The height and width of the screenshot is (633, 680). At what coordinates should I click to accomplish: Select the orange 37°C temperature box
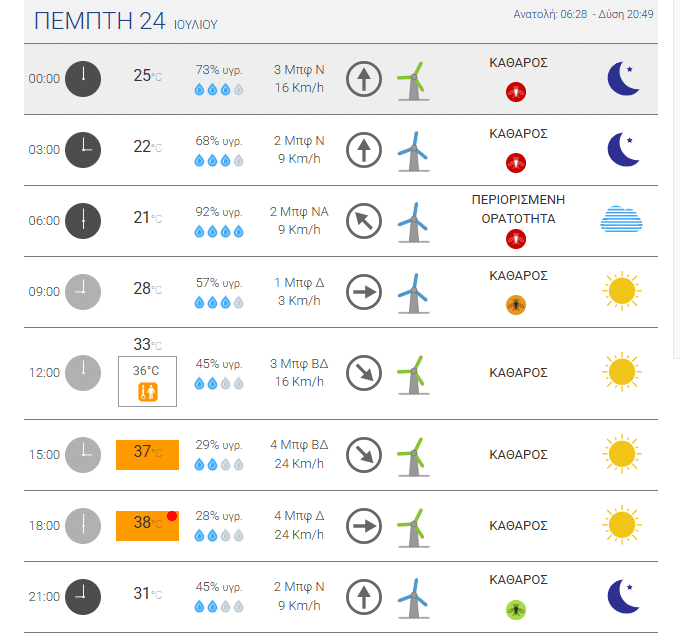pos(147,455)
